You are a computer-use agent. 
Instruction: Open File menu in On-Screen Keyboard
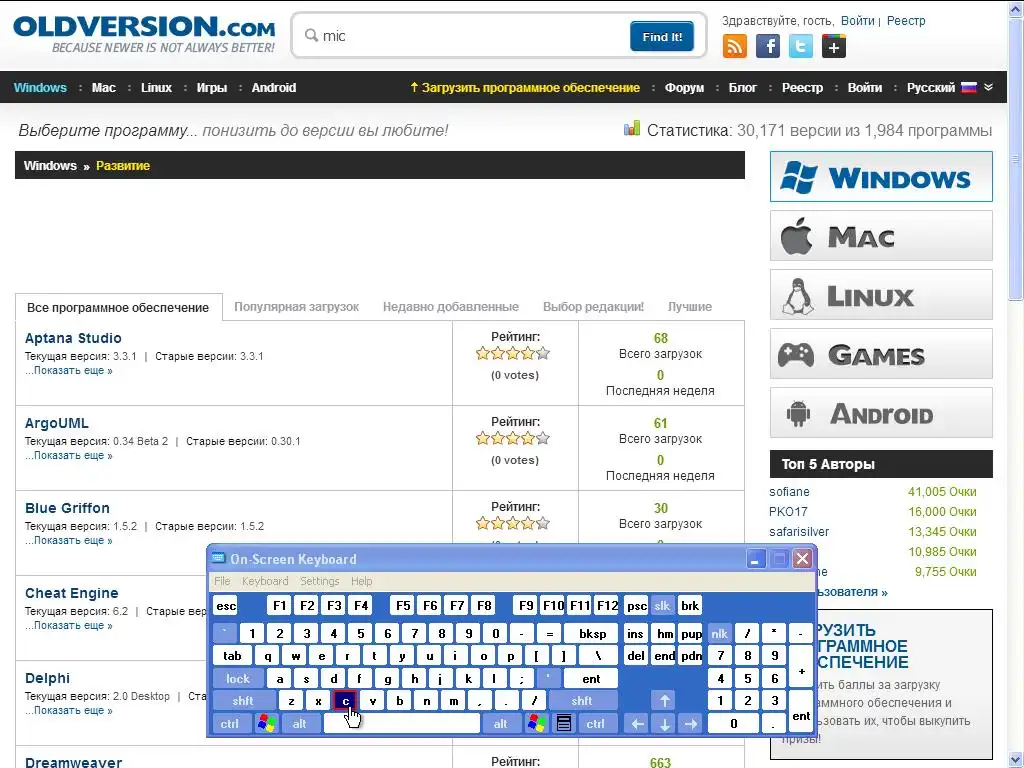click(x=222, y=581)
